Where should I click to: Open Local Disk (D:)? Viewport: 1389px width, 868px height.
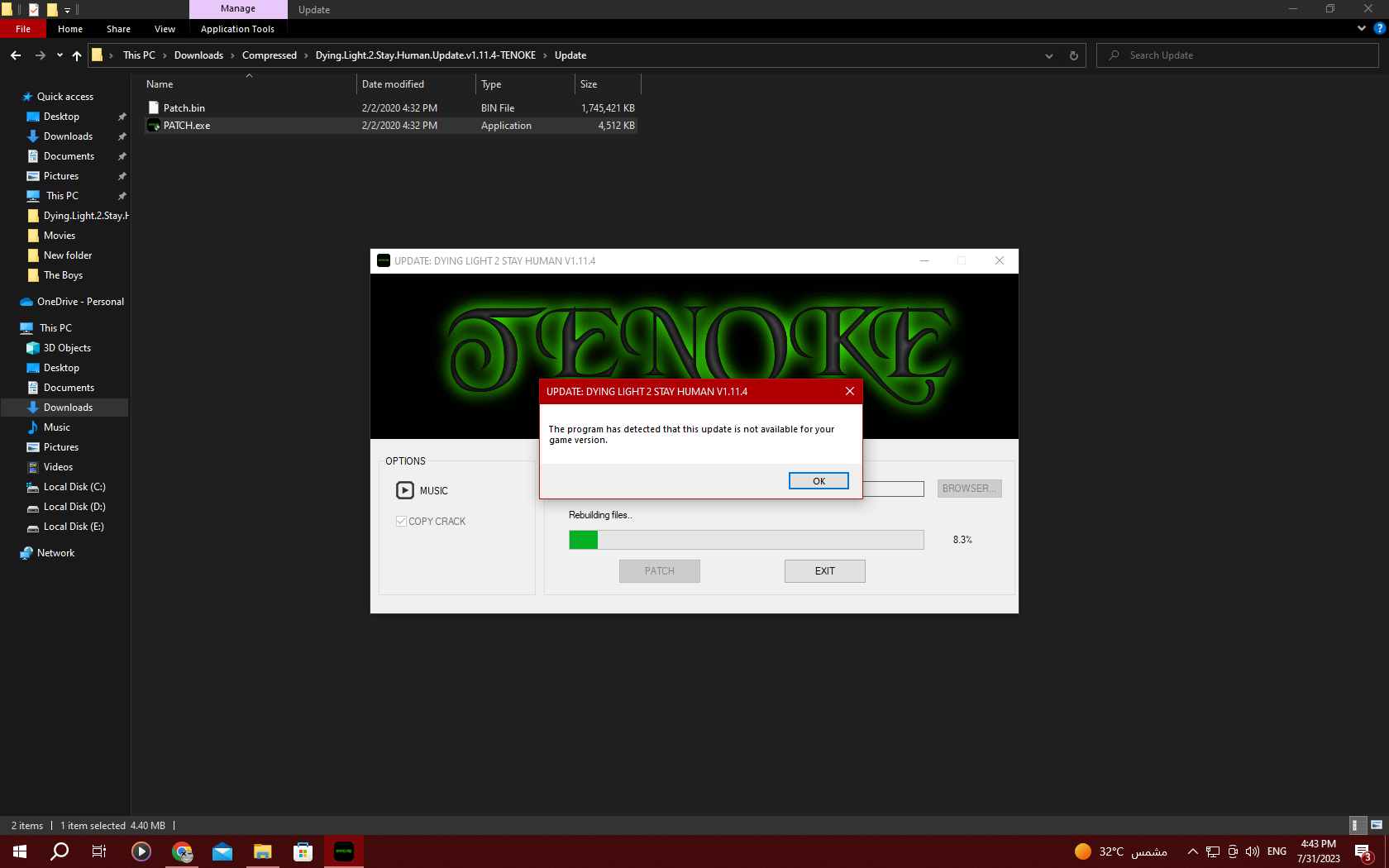click(x=74, y=507)
